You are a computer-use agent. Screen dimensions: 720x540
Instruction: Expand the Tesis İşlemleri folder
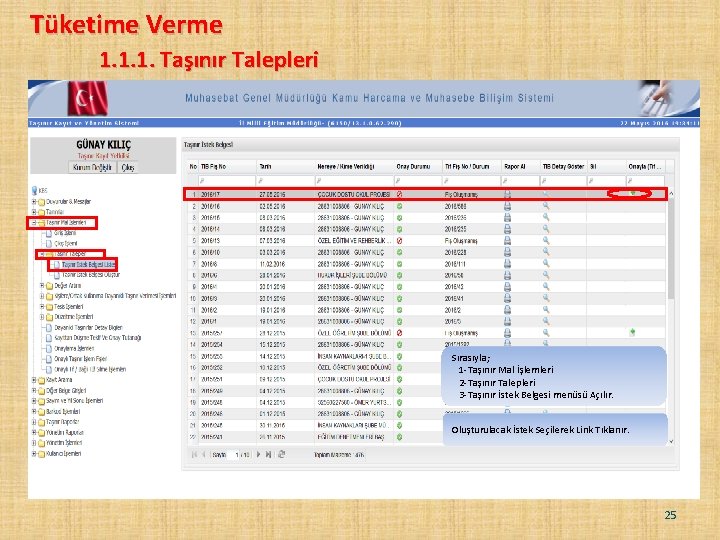[x=42, y=307]
